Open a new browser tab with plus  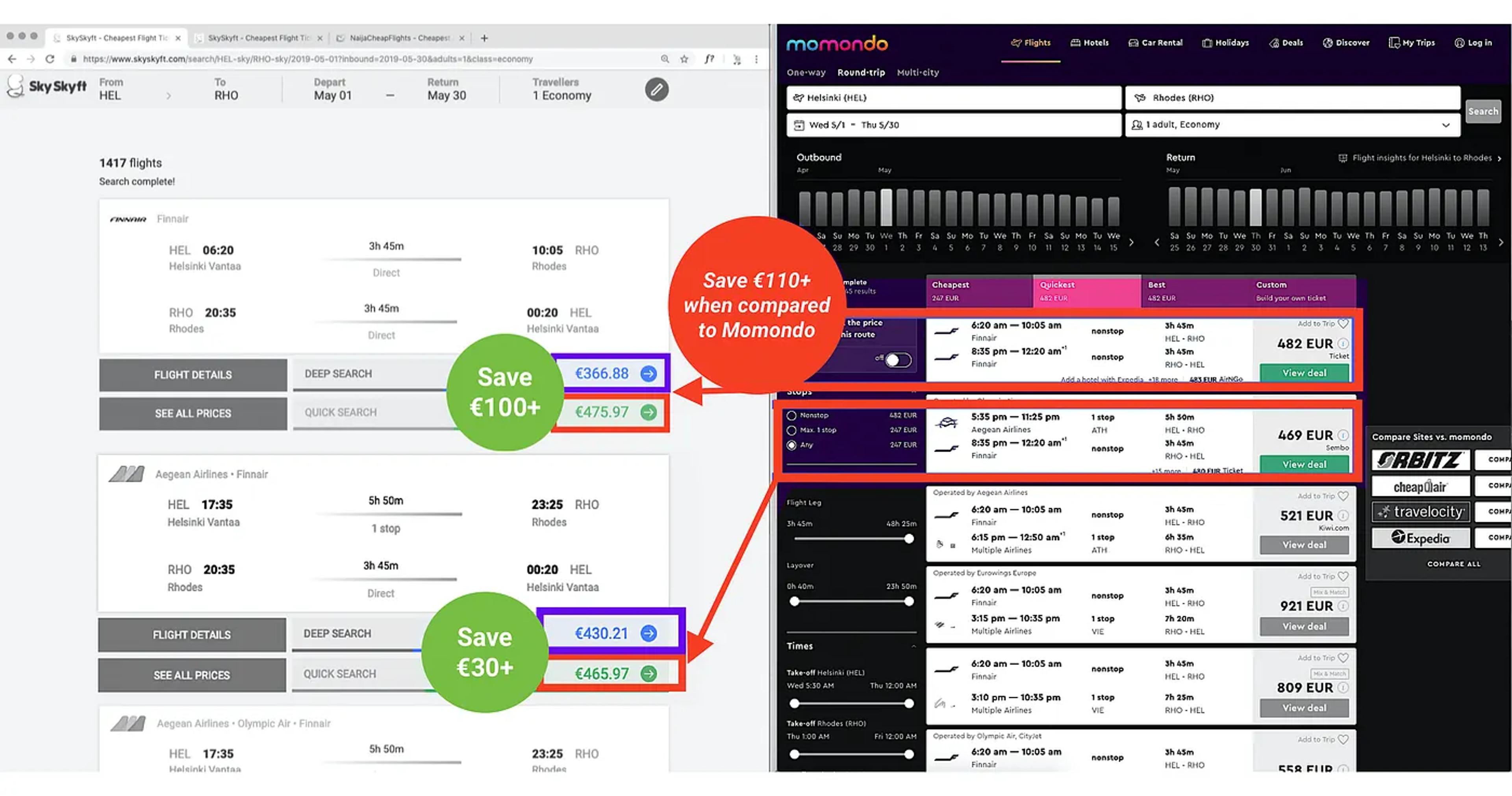click(x=484, y=38)
